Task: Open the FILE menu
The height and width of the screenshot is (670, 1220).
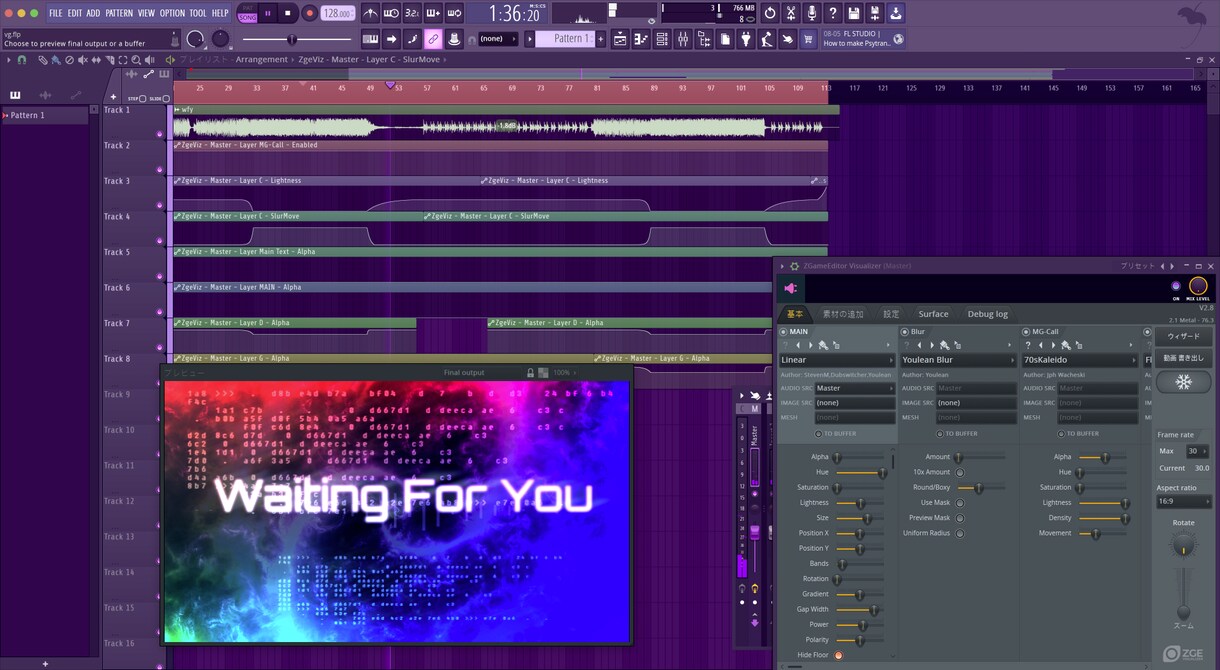Action: tap(56, 13)
